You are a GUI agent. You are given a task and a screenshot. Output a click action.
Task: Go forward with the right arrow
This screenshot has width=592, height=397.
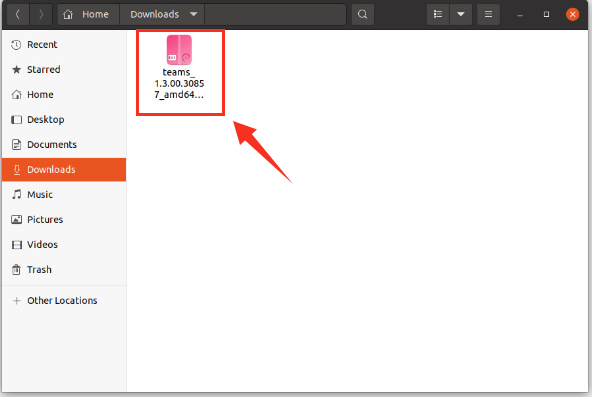click(41, 14)
